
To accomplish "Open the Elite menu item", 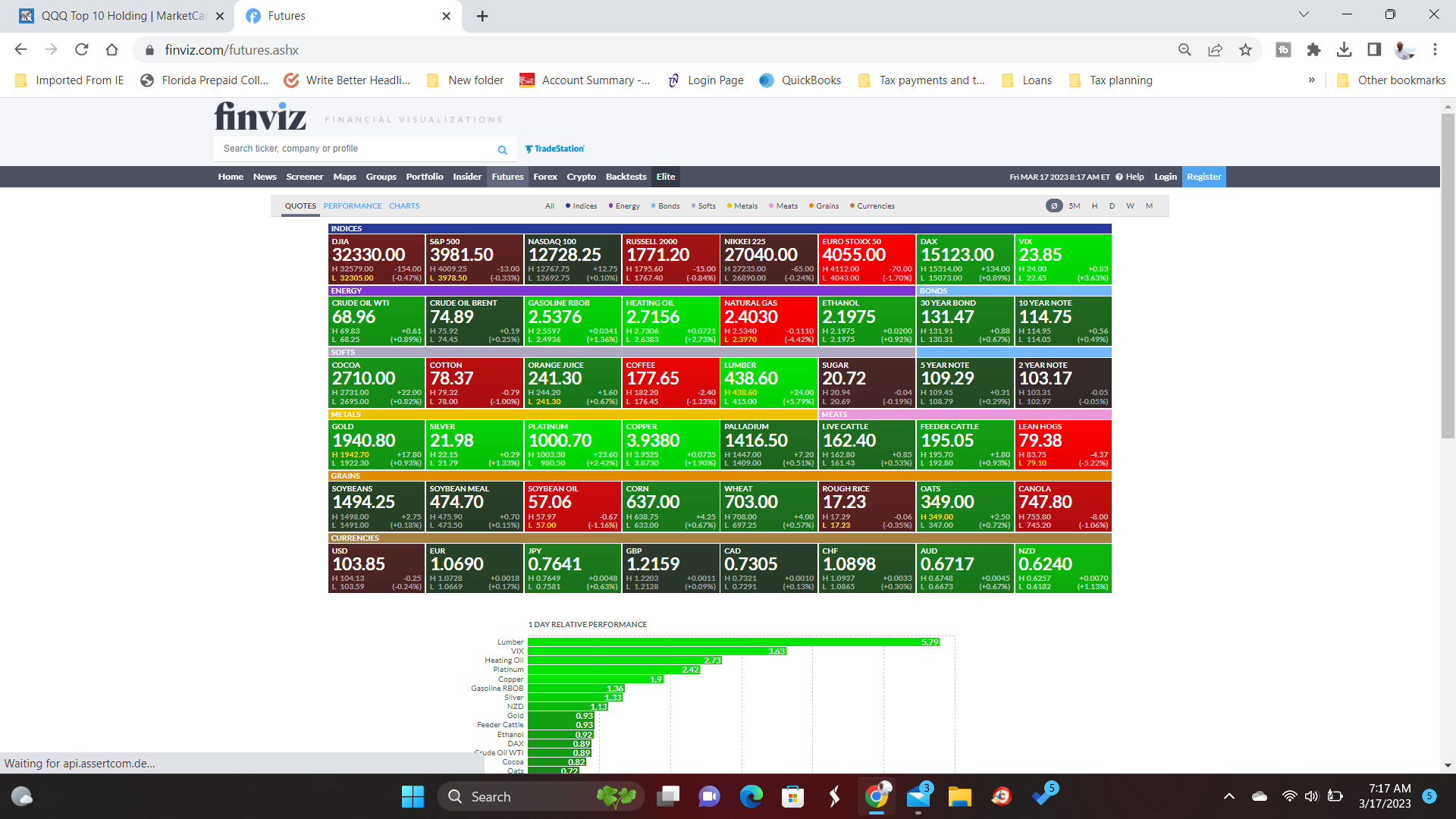I will [x=666, y=177].
